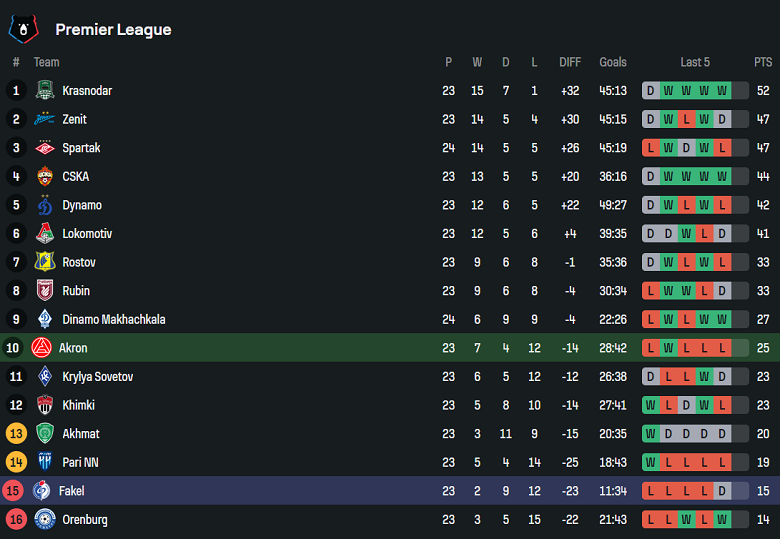Sort table by DIFF column header

click(x=570, y=62)
